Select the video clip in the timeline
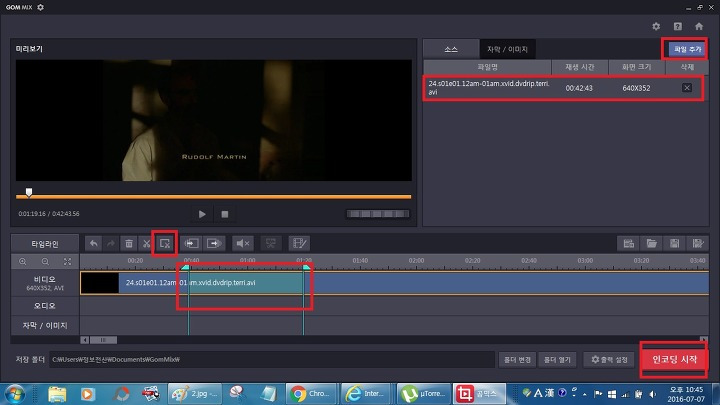 pos(394,282)
